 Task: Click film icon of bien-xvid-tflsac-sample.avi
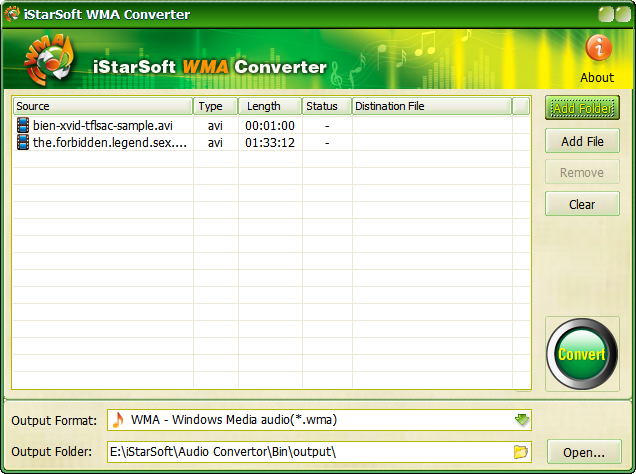[23, 126]
